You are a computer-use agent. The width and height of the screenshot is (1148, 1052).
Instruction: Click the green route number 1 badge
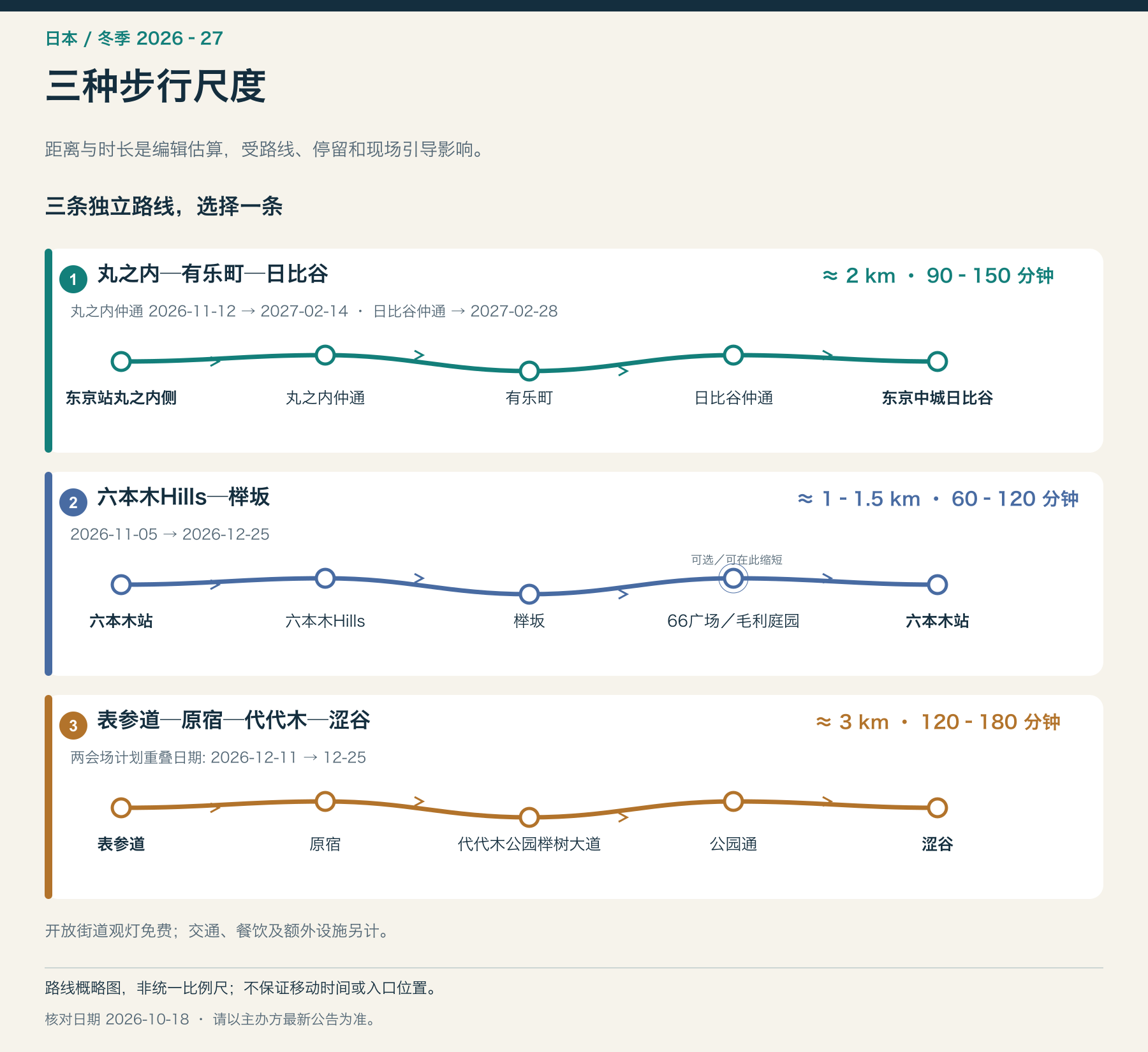73,279
